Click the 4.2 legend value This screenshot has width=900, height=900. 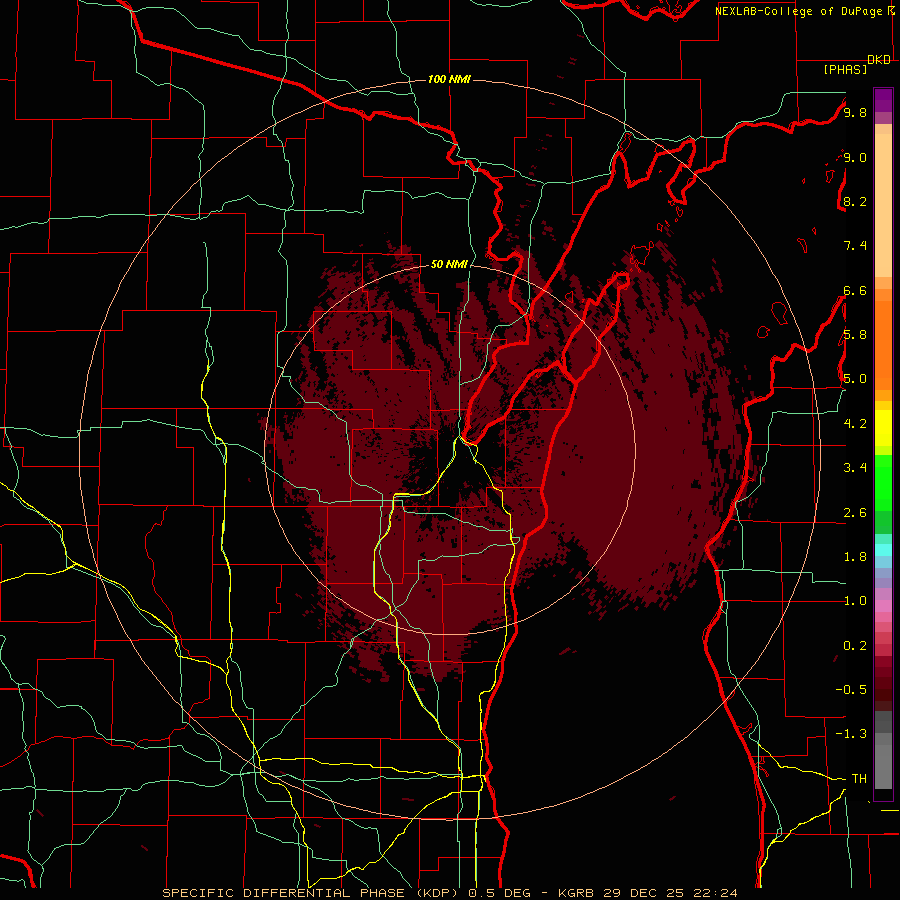point(855,424)
